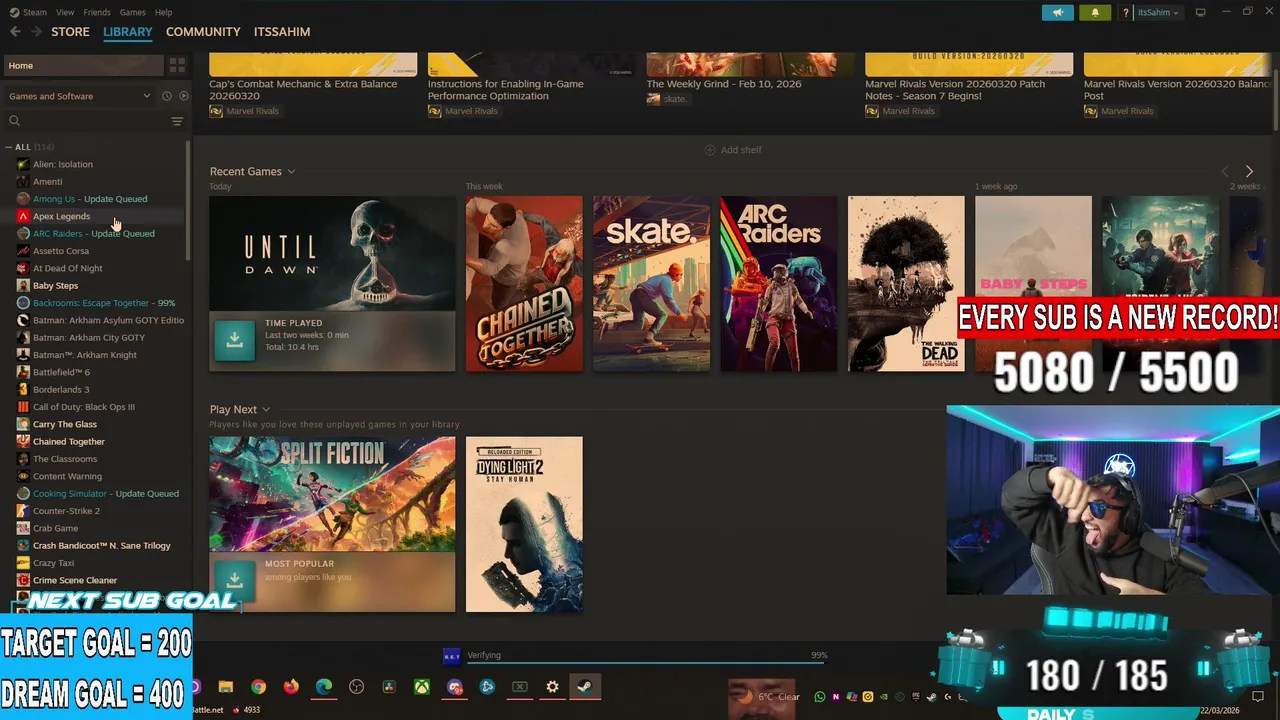Select Apex Legends in game list
Image resolution: width=1280 pixels, height=720 pixels.
(61, 216)
